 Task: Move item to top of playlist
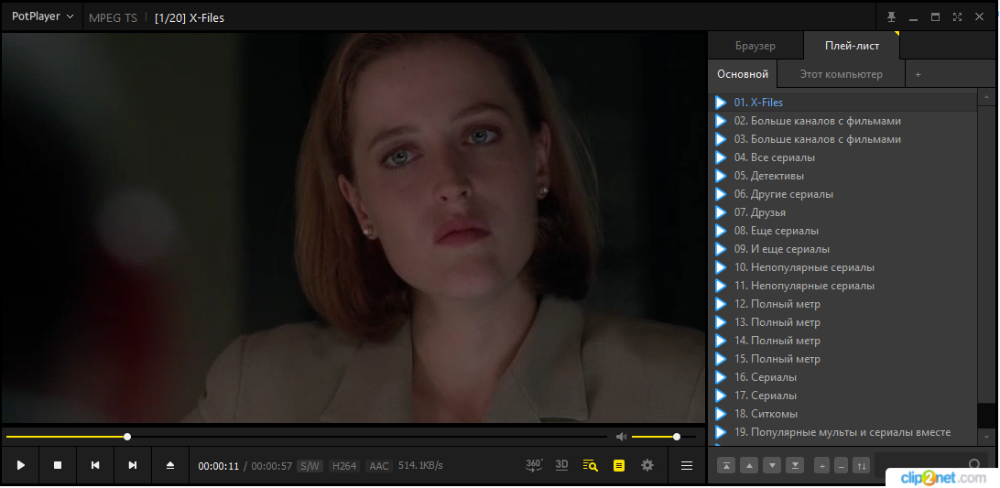[x=726, y=466]
